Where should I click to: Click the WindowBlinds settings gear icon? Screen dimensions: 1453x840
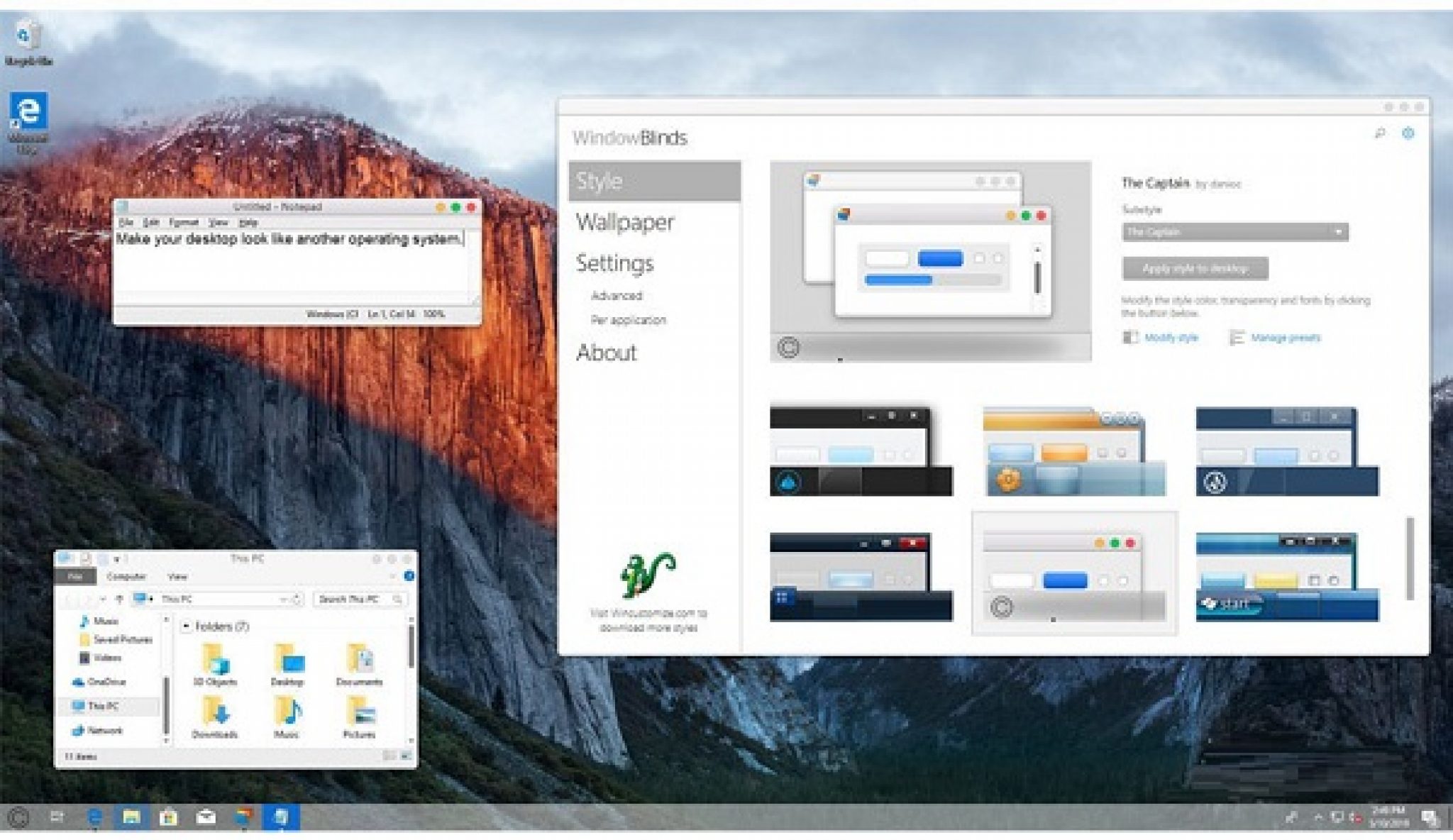pyautogui.click(x=1408, y=133)
